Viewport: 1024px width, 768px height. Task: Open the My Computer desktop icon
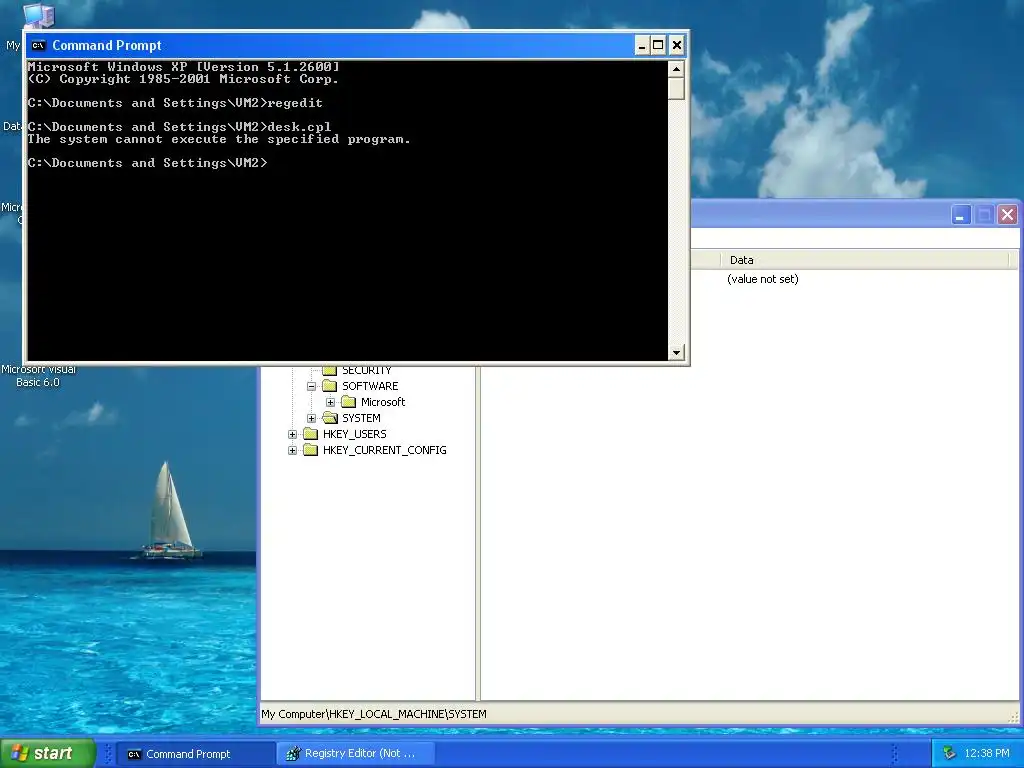[x=39, y=15]
